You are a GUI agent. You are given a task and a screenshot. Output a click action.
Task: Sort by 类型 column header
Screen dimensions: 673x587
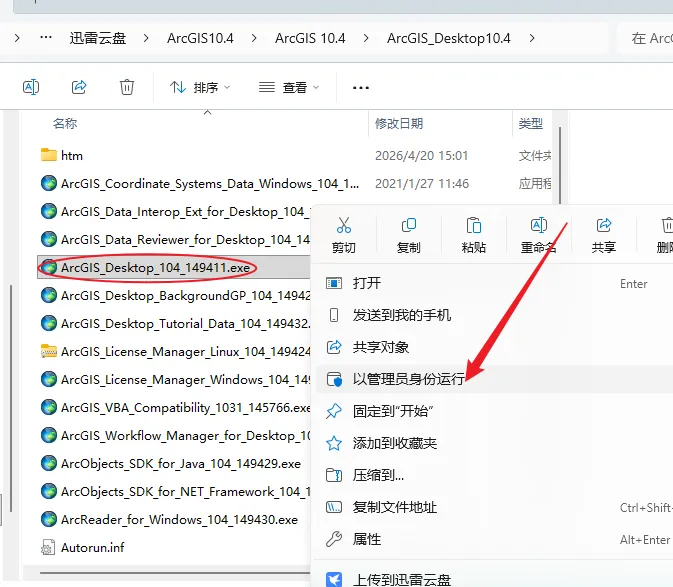[531, 124]
